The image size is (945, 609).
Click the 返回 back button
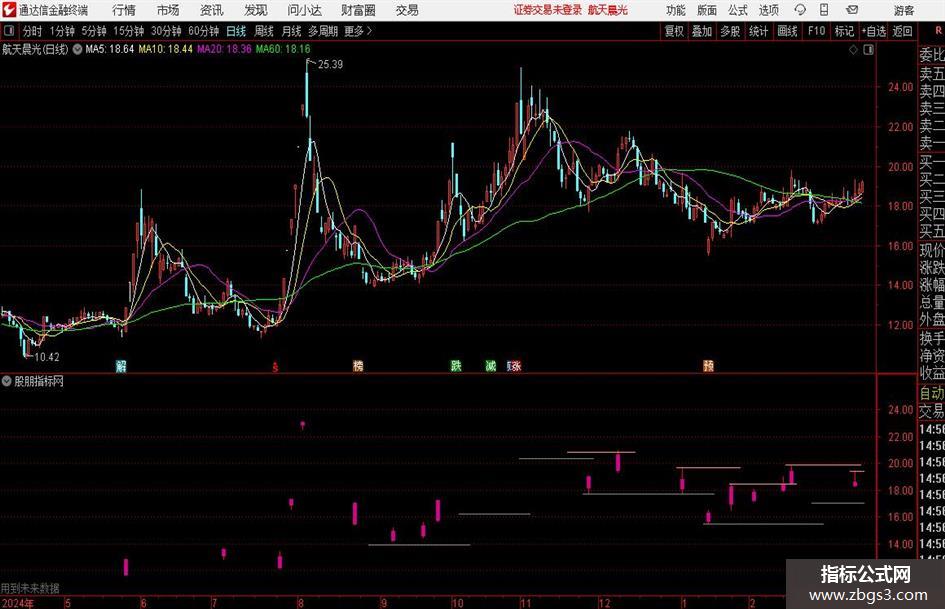tap(903, 31)
